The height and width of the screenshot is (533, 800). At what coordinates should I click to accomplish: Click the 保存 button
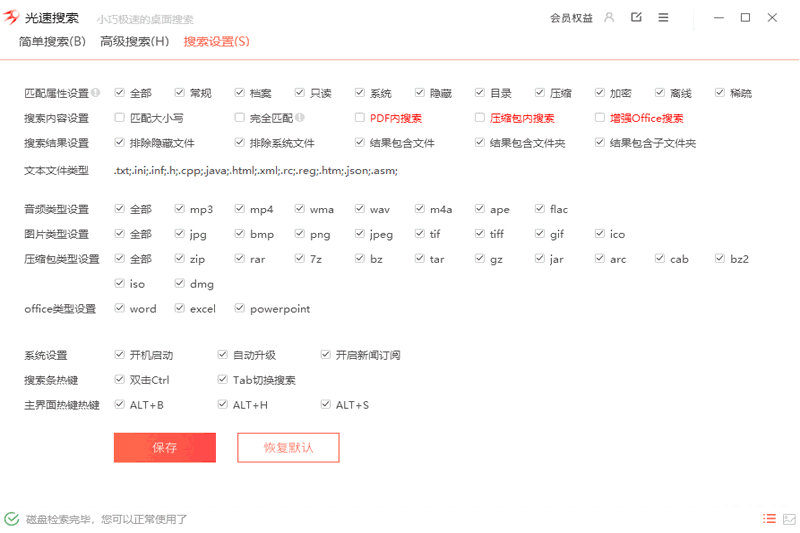(x=165, y=448)
